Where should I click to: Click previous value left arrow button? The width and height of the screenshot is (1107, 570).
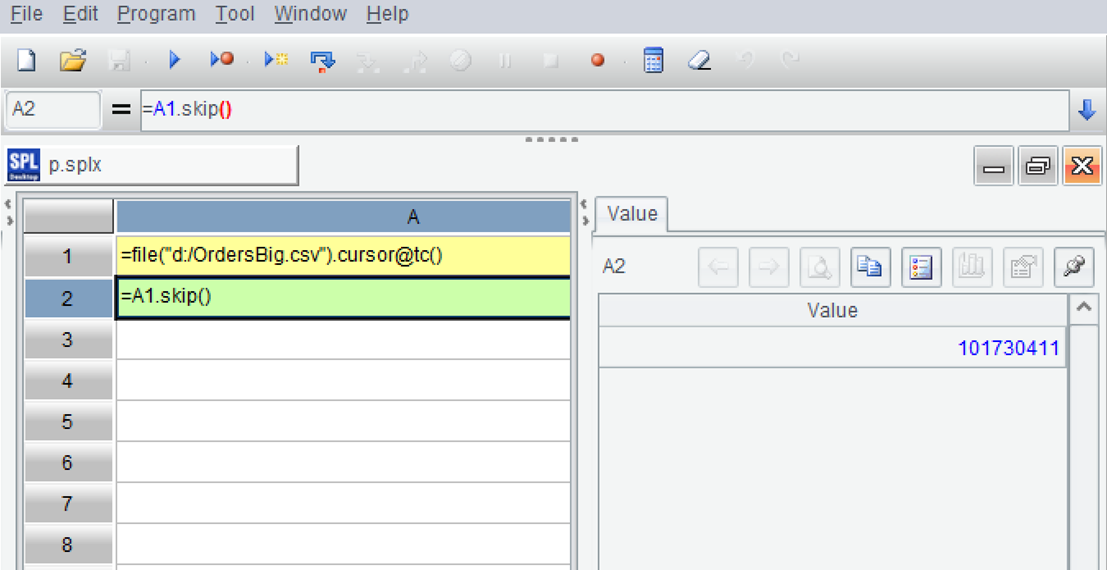coord(718,267)
